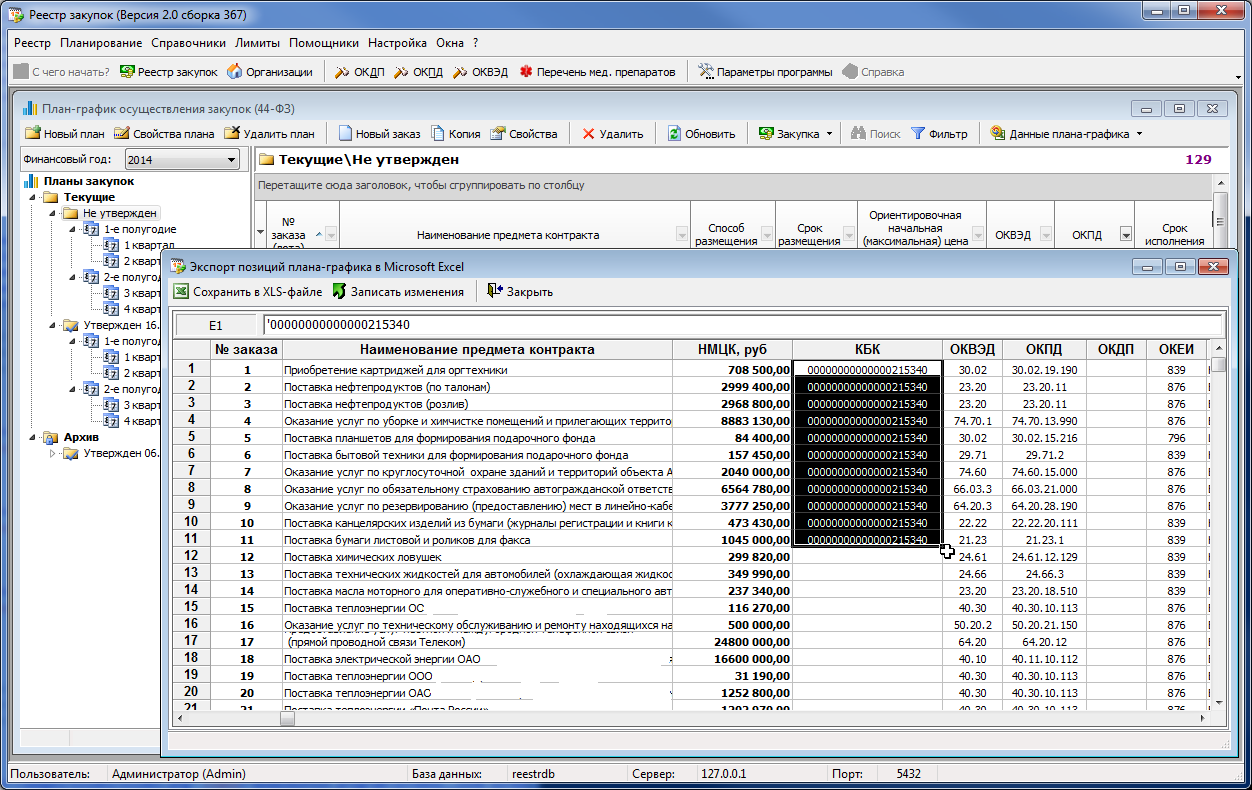Open order Свойства in the plan toolbar
The width and height of the screenshot is (1252, 790).
pyautogui.click(x=523, y=134)
